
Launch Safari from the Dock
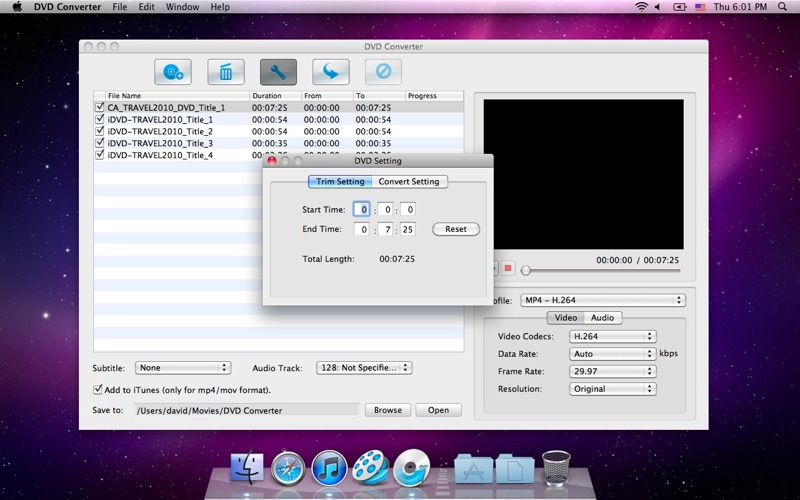coord(288,468)
